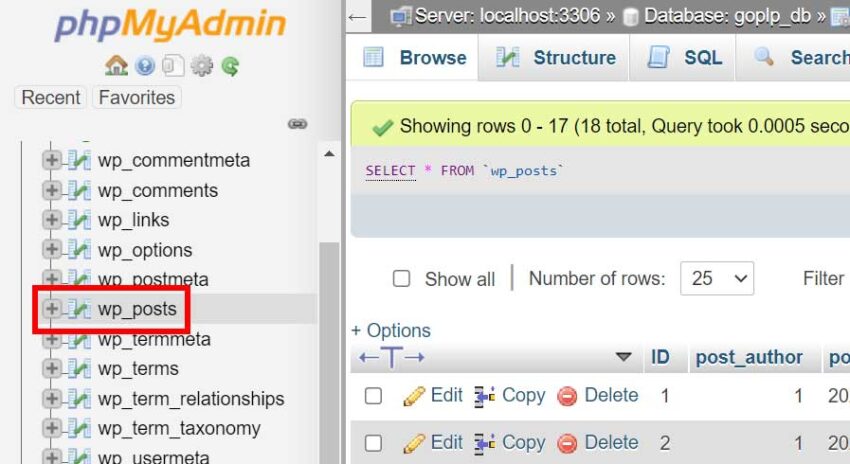Click the full texts toggle arrows ←T→
850x464 pixels.
391,357
